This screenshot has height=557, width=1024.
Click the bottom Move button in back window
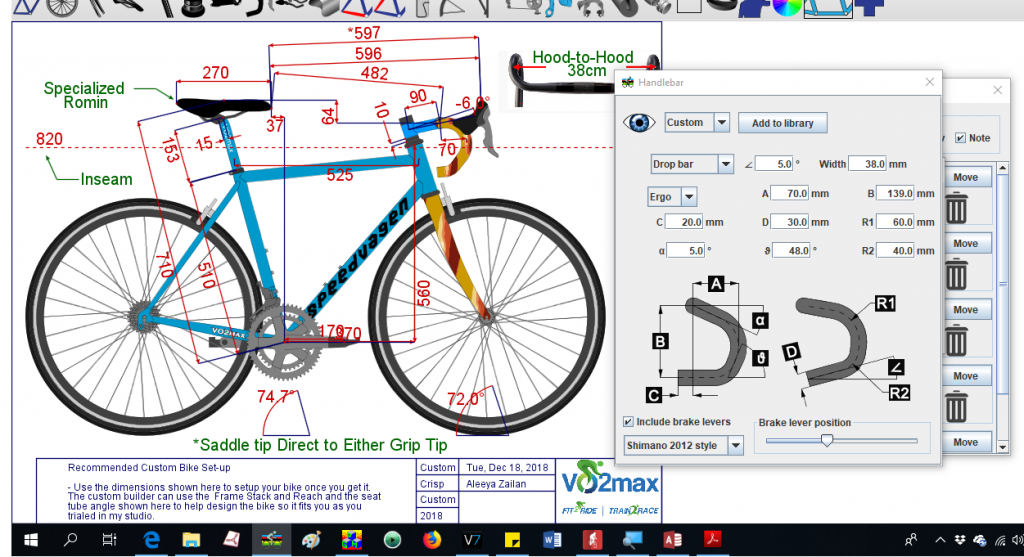(x=967, y=442)
